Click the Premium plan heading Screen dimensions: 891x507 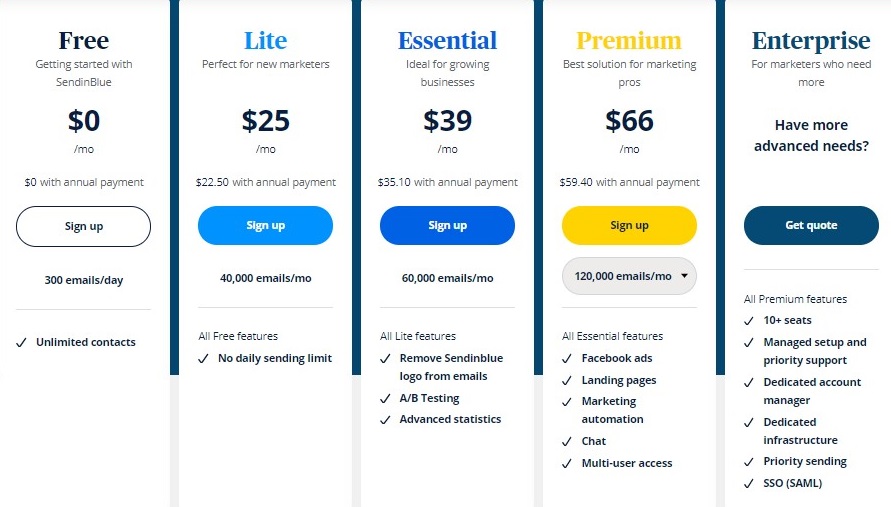coord(629,41)
